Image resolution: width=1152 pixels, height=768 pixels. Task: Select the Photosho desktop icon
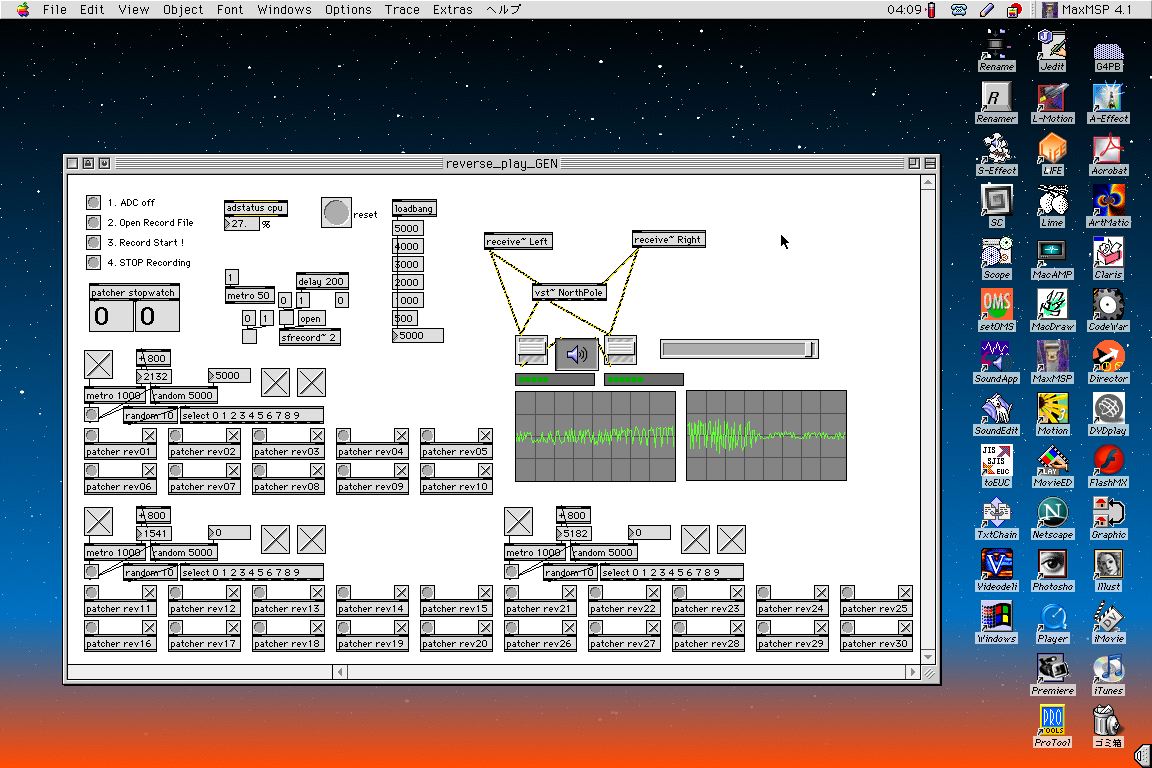(1052, 571)
